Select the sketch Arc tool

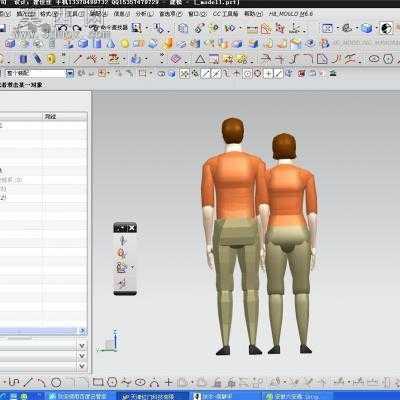41,382
